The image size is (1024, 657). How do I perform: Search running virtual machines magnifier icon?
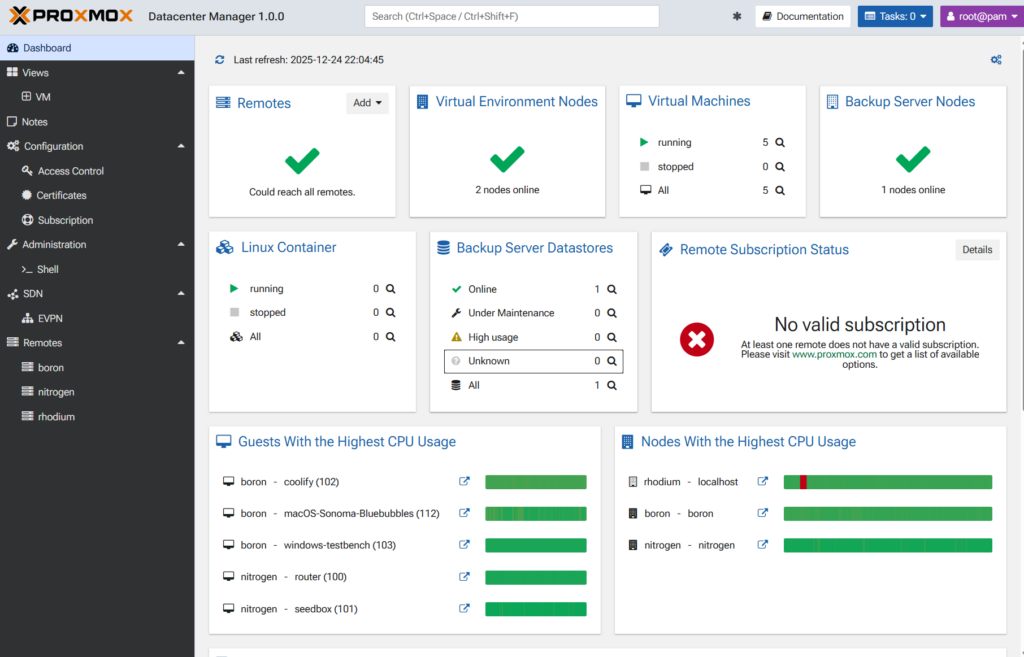pos(780,143)
